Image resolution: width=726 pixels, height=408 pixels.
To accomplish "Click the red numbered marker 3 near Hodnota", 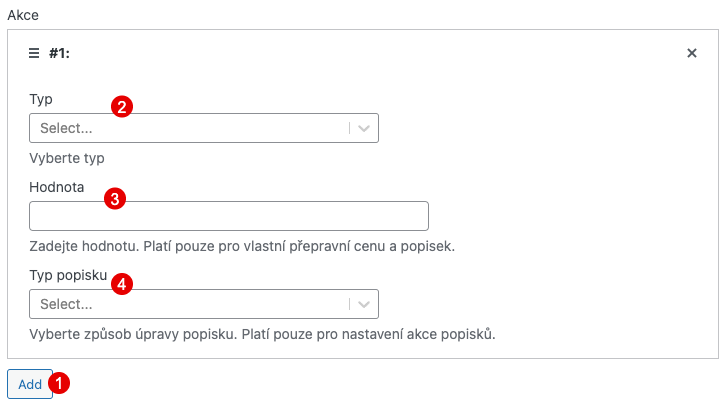I will pyautogui.click(x=115, y=199).
